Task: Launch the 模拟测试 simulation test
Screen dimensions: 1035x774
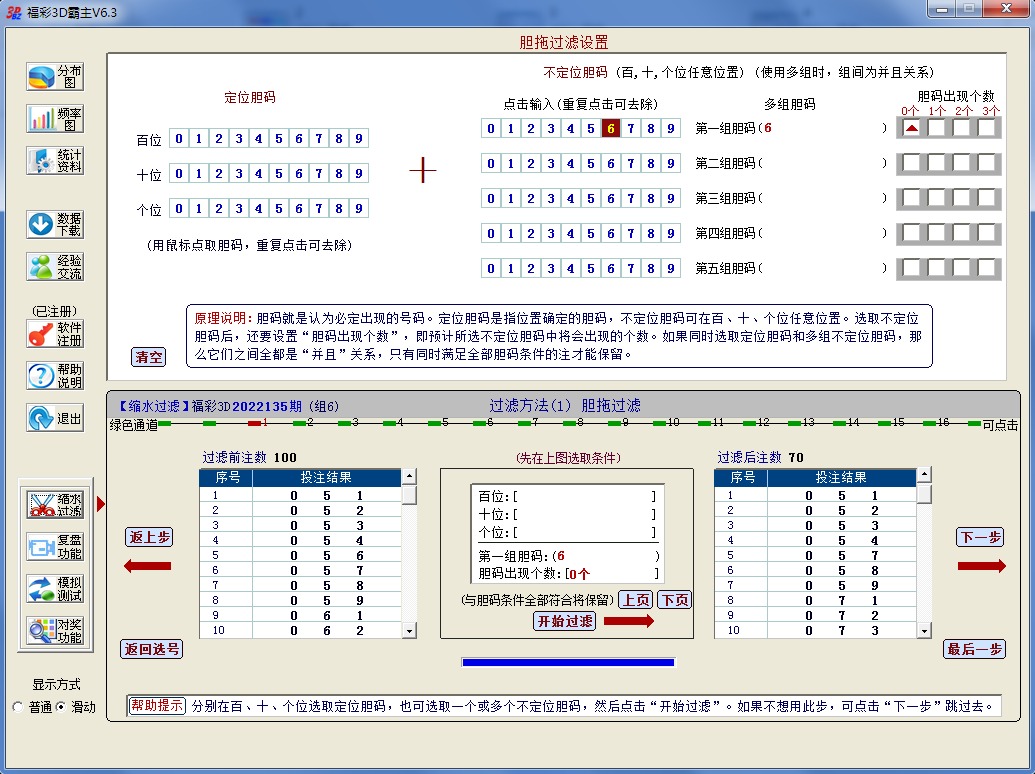Action: point(55,589)
